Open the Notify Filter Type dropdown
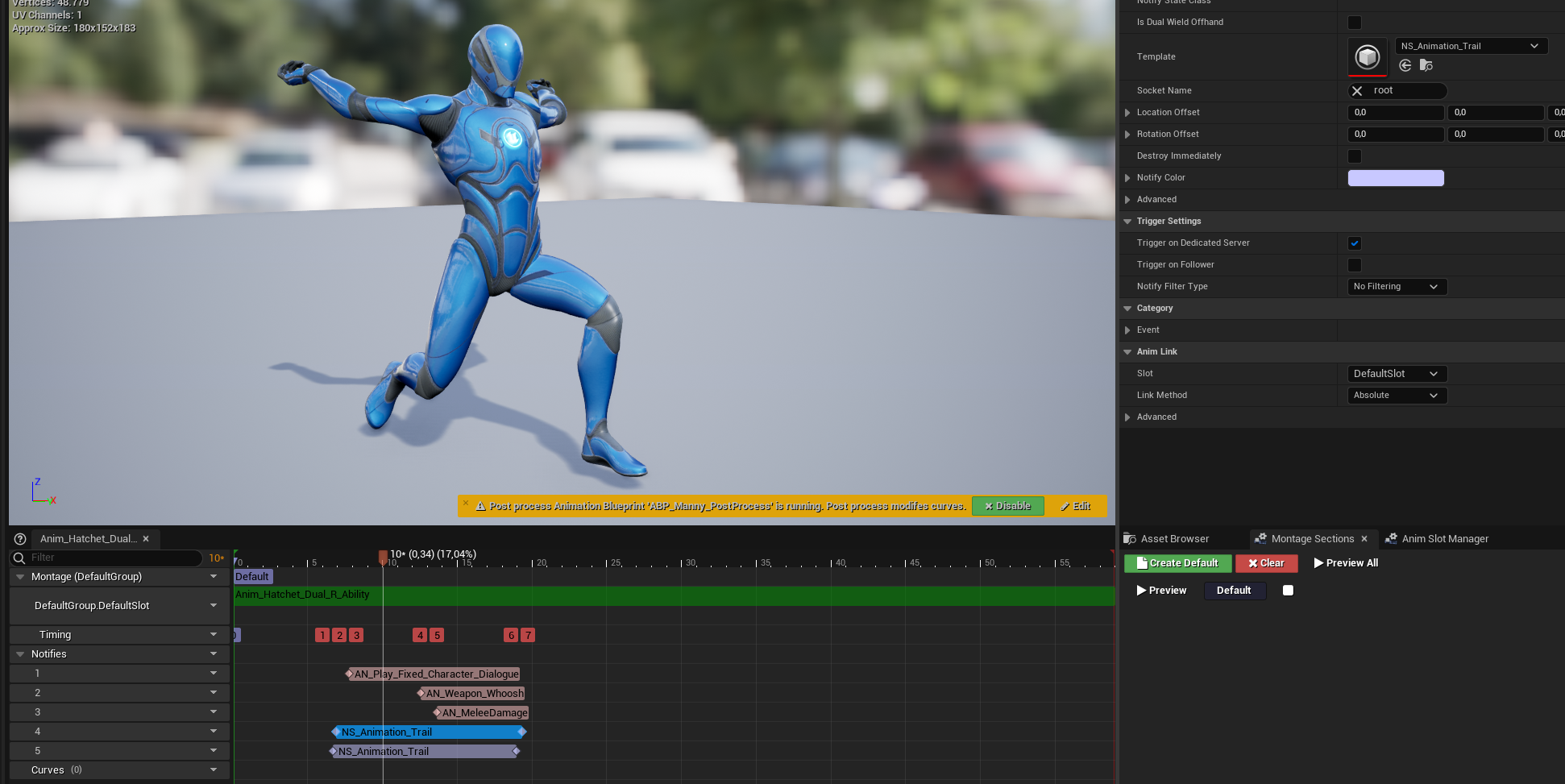This screenshot has width=1565, height=784. tap(1397, 287)
